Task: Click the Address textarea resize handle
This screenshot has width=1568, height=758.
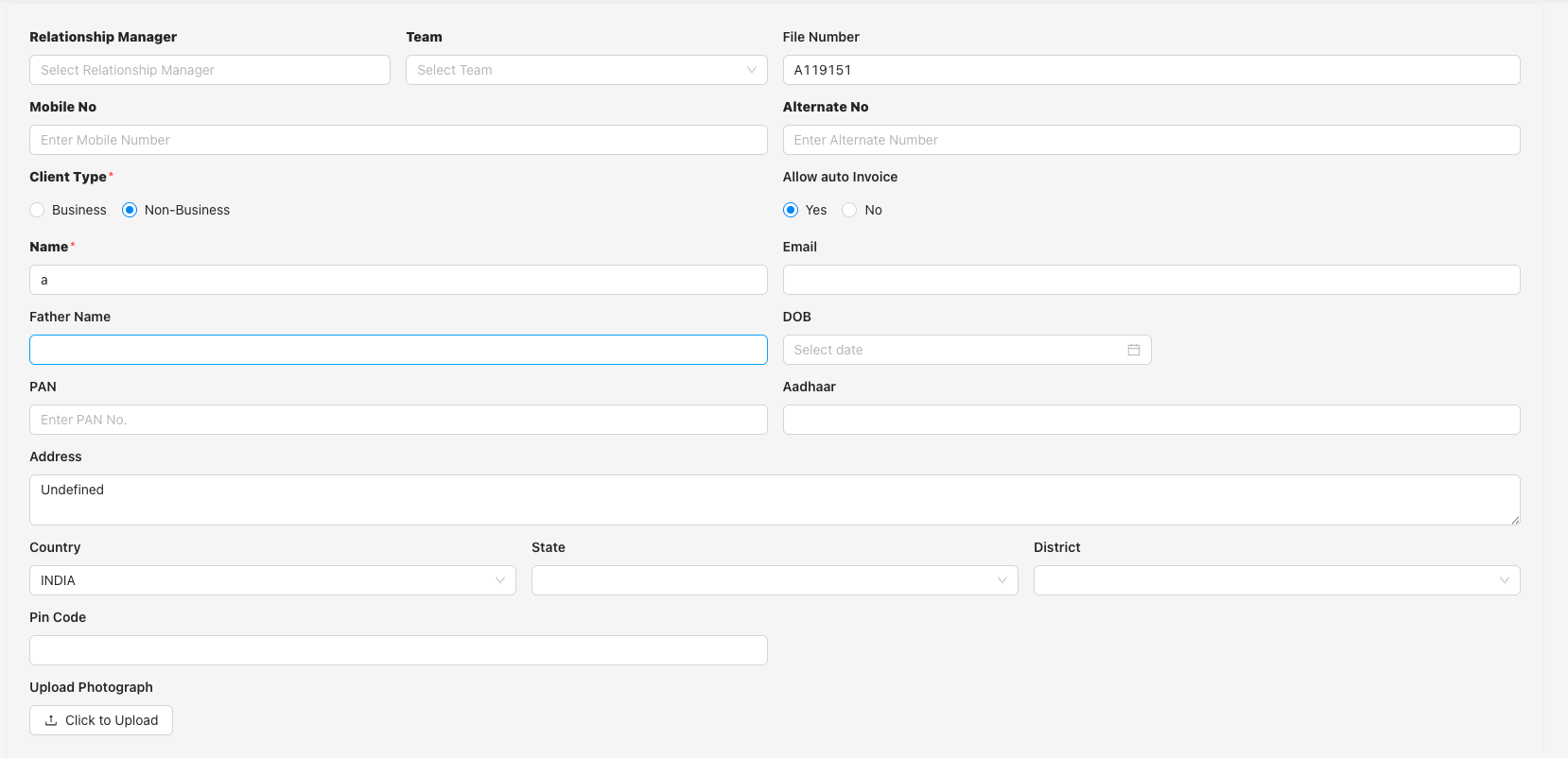Action: coord(1515,520)
